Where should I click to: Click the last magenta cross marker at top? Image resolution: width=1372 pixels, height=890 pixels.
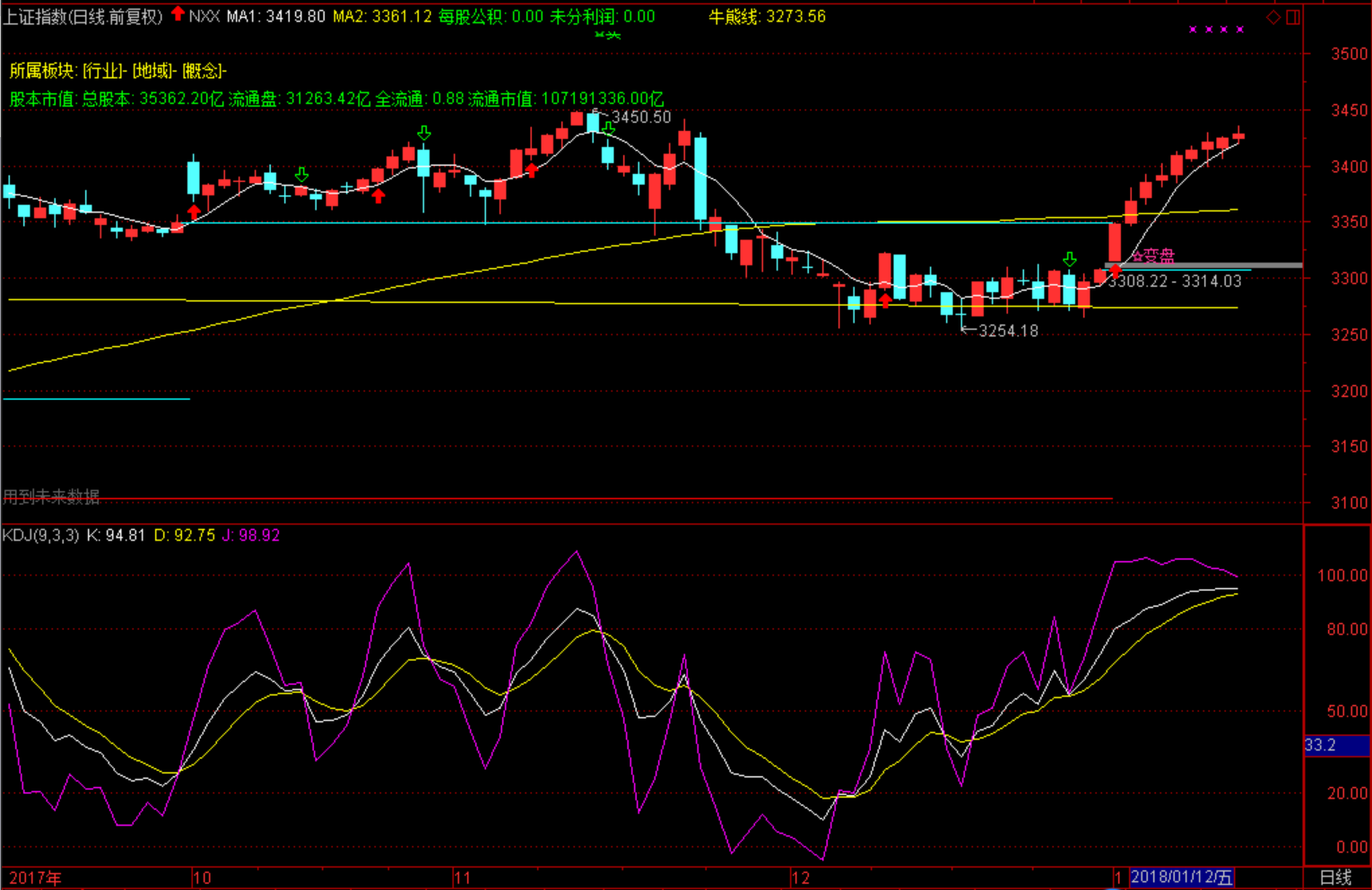tap(1240, 30)
